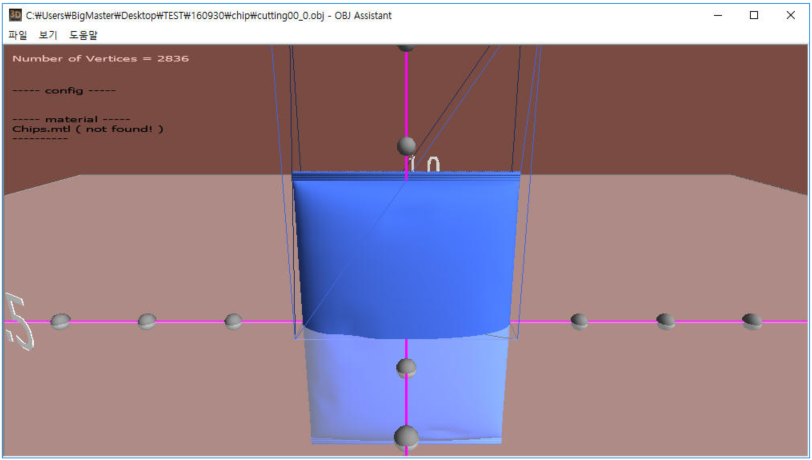Open the 도움말 menu

coord(83,35)
